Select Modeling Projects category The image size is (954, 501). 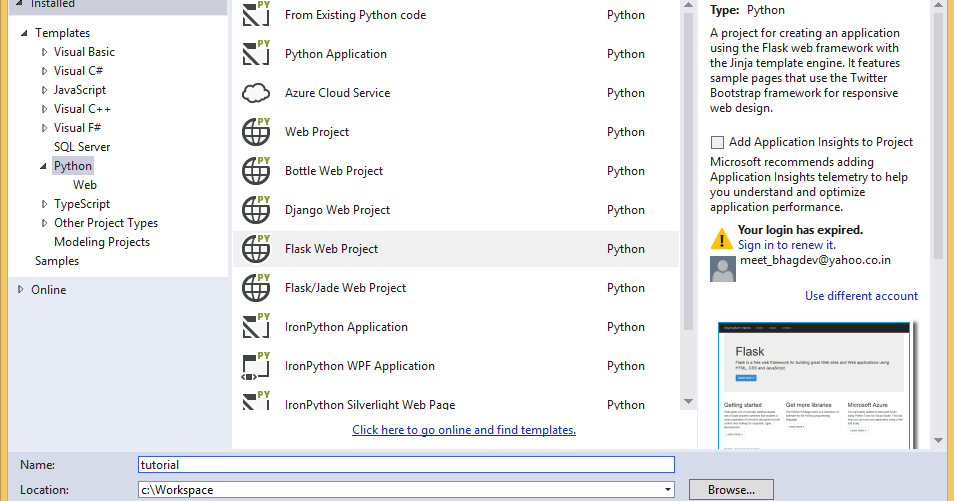point(102,242)
